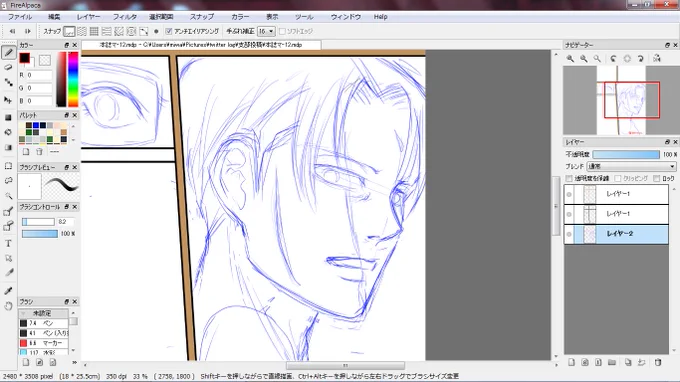Open the スナップ menu
680x382 pixels.
pyautogui.click(x=202, y=16)
